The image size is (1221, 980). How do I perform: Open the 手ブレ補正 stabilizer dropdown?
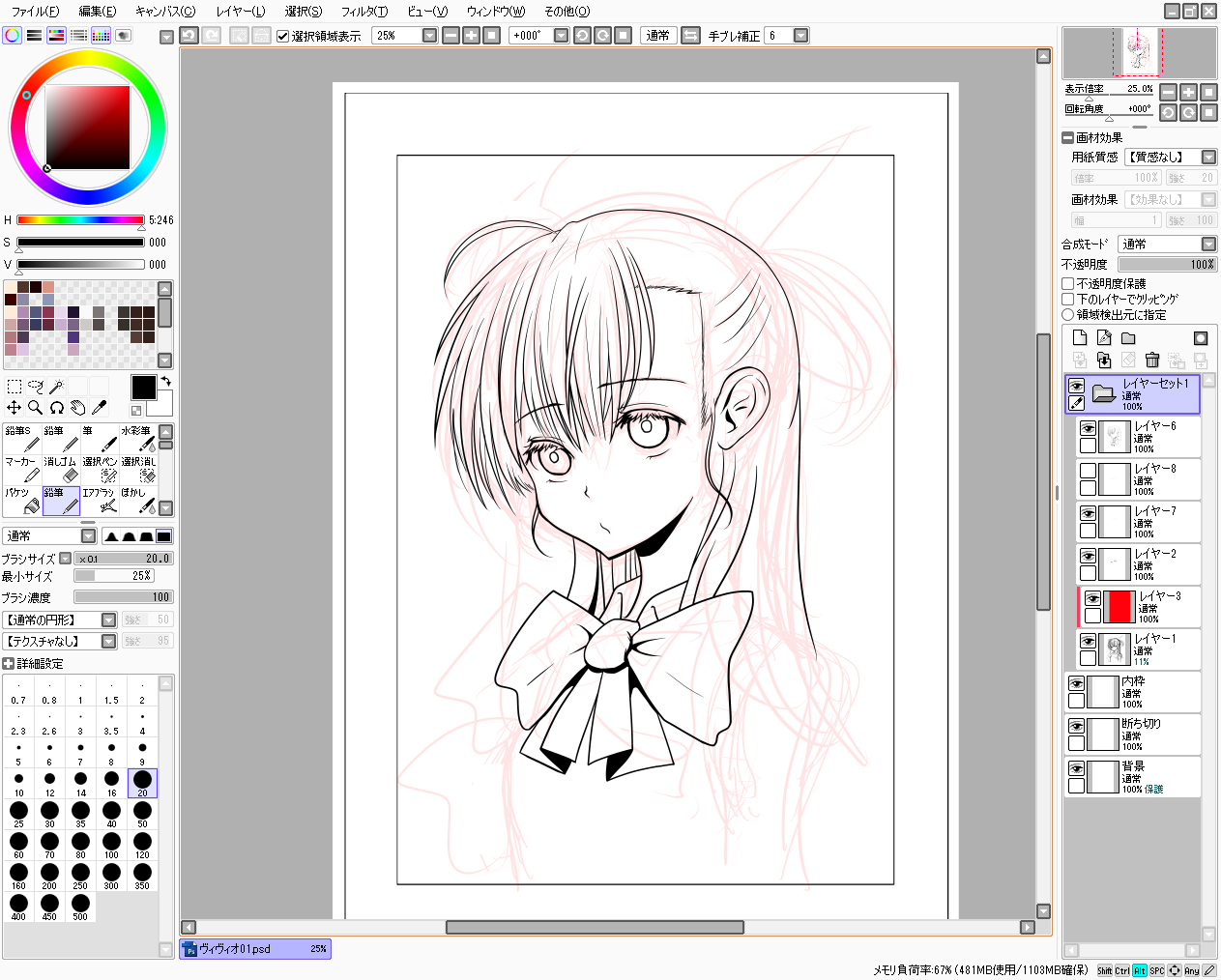800,35
